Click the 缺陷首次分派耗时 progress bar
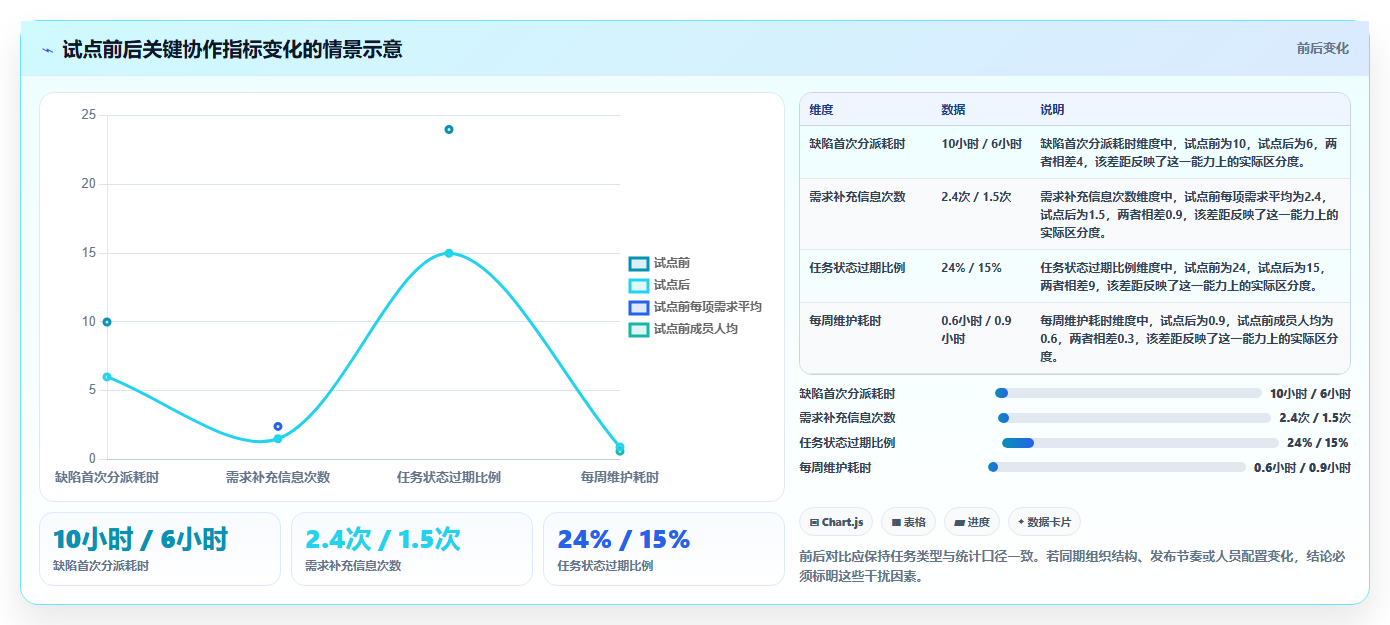Image resolution: width=1390 pixels, height=625 pixels. pyautogui.click(x=1128, y=393)
